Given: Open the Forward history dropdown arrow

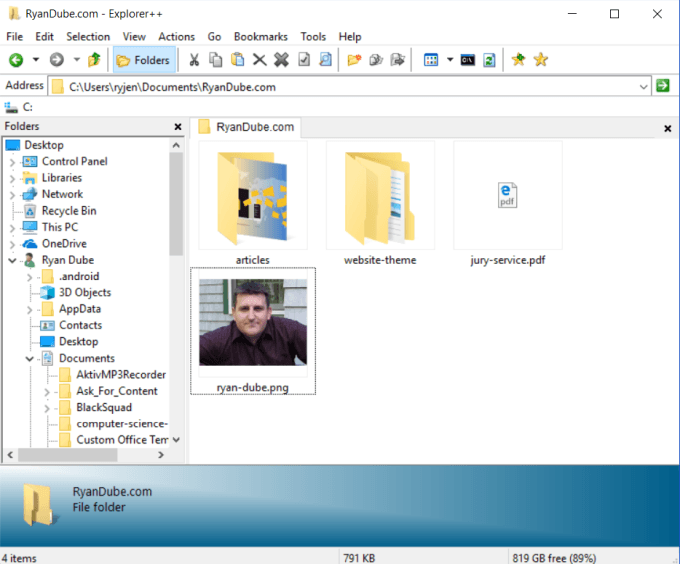Looking at the screenshot, I should click(x=76, y=59).
